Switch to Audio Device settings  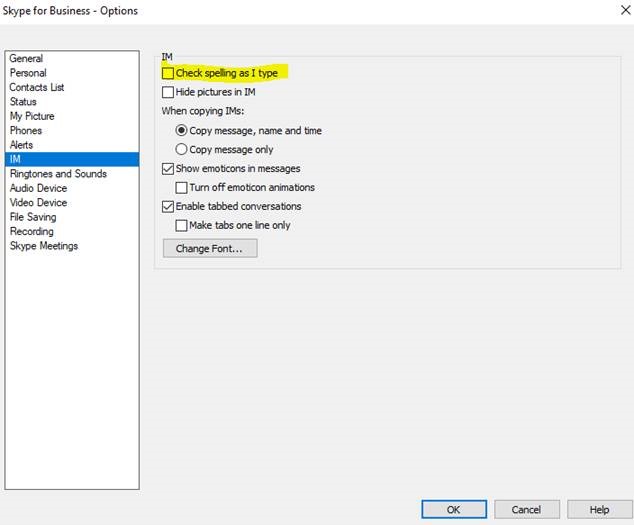tap(72, 188)
